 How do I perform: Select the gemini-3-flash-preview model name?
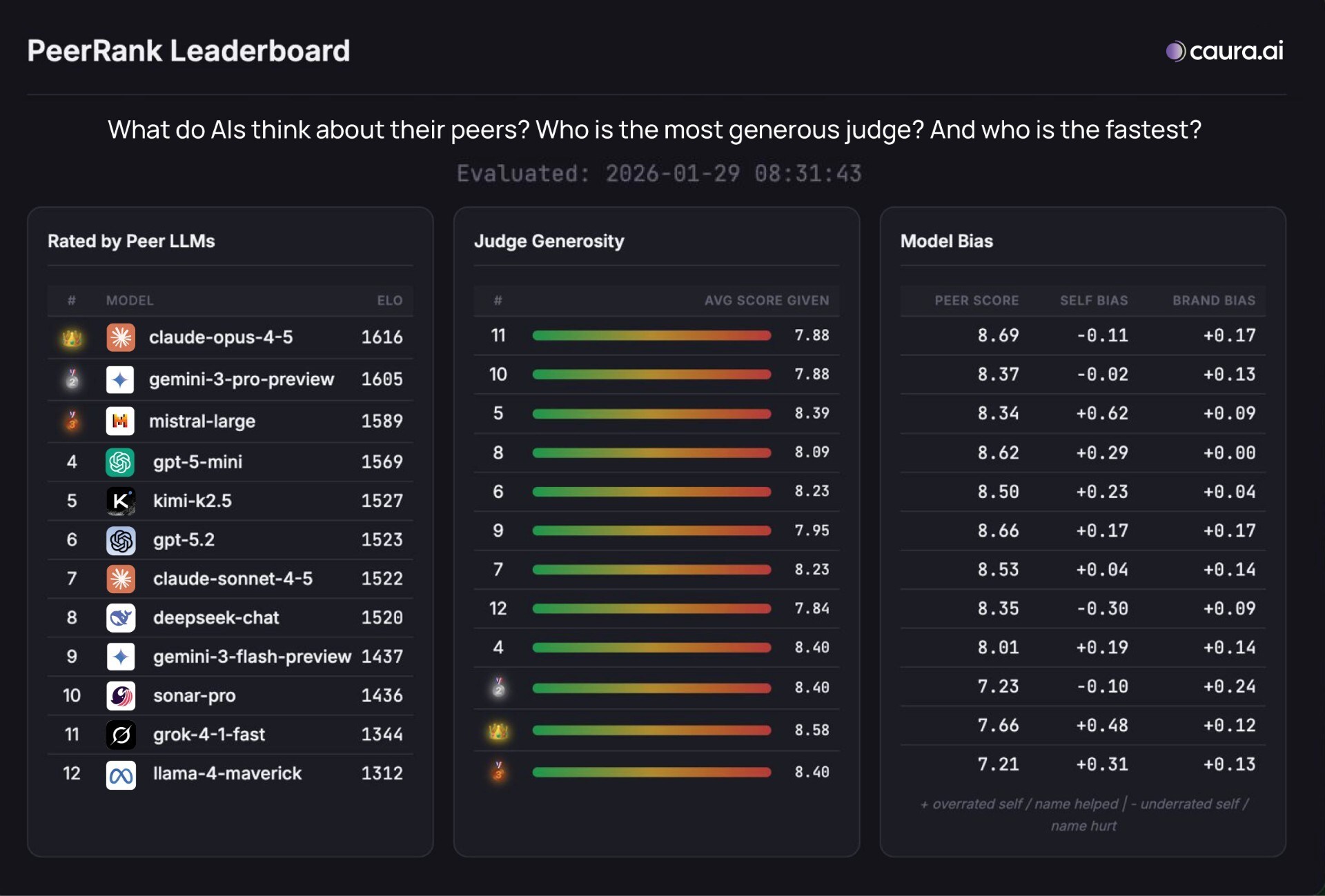coord(252,657)
